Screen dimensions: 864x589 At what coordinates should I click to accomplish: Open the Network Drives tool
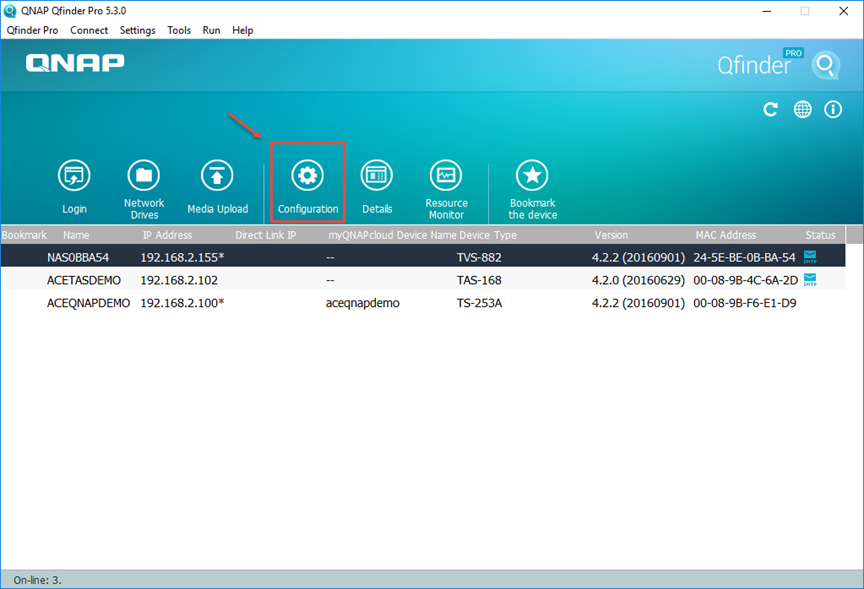tap(144, 176)
